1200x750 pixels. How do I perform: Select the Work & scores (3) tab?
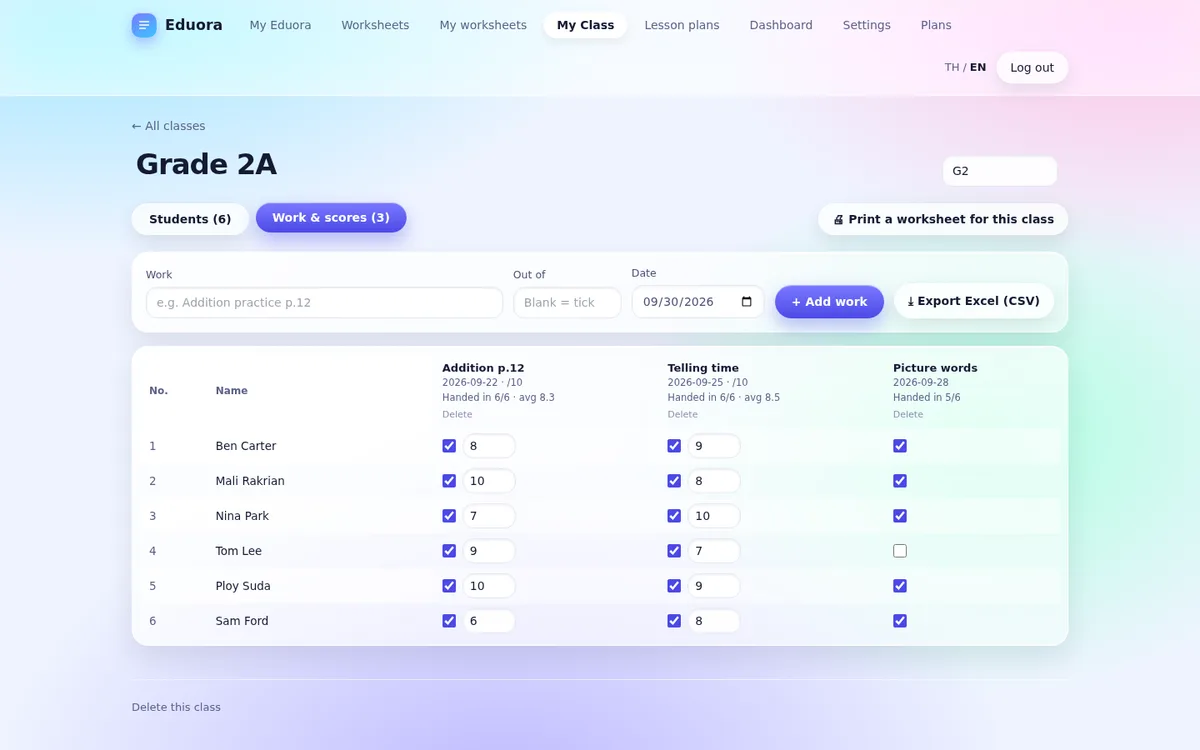tap(331, 218)
